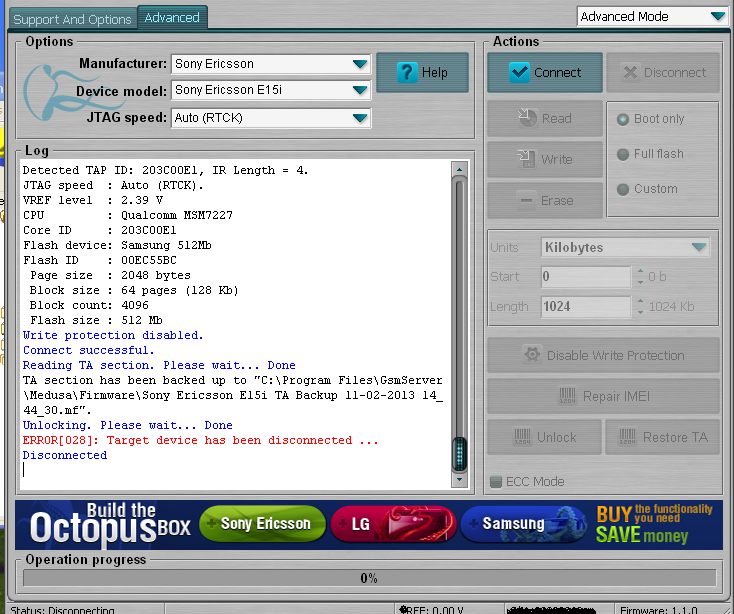
Task: Select the Custom flash option
Action: point(623,190)
